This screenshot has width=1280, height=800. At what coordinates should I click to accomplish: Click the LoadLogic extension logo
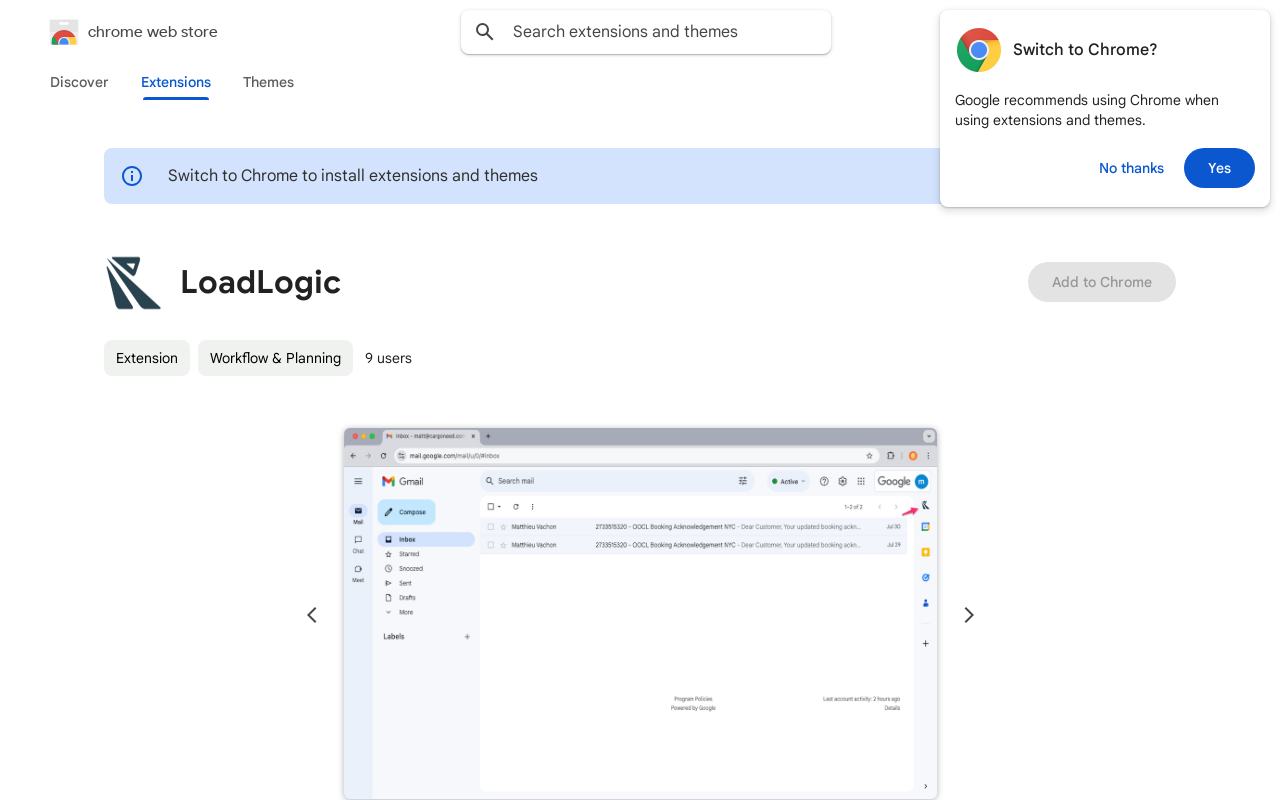click(x=133, y=283)
